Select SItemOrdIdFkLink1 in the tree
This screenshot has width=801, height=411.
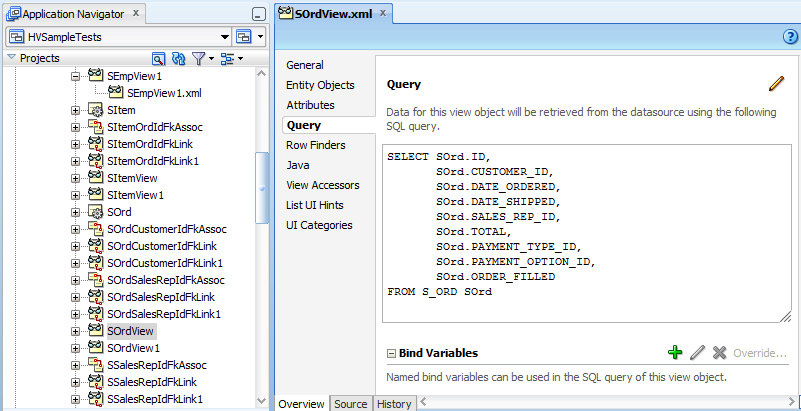tap(153, 161)
